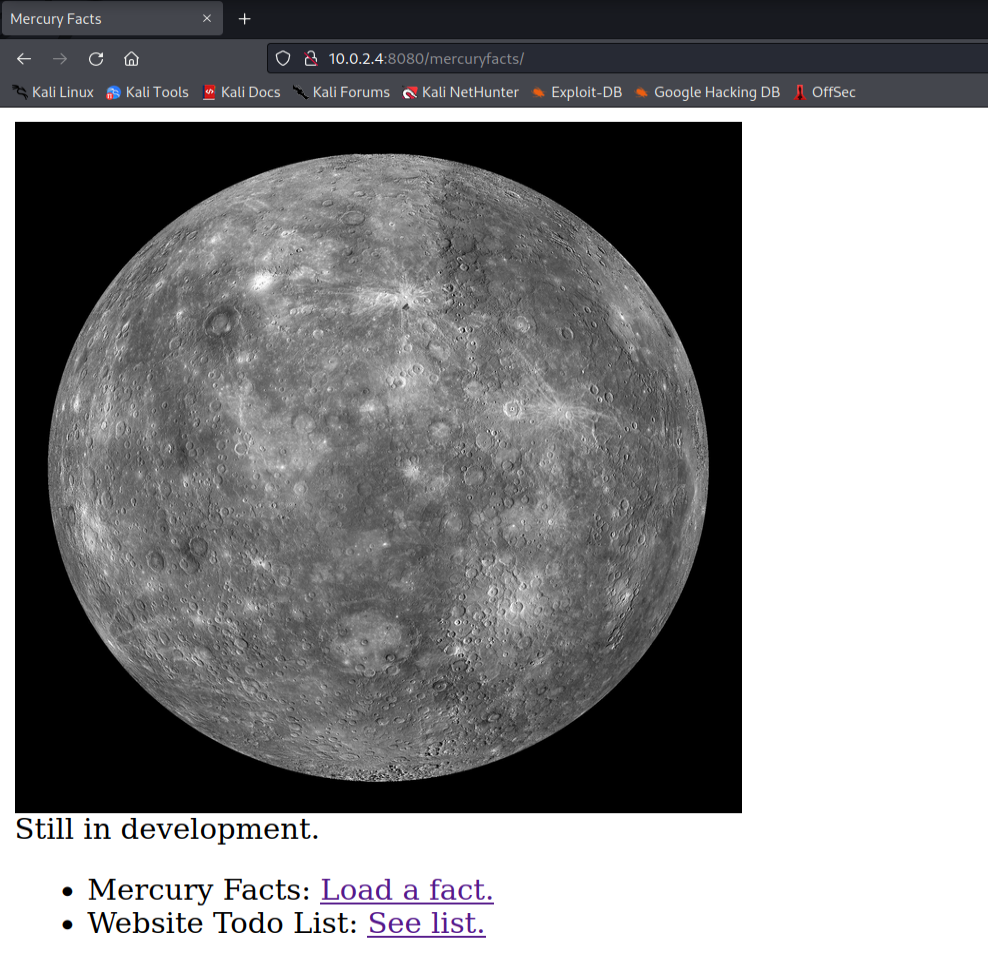Select the Mercury Facts browser tab
This screenshot has width=988, height=957.
pyautogui.click(x=100, y=18)
